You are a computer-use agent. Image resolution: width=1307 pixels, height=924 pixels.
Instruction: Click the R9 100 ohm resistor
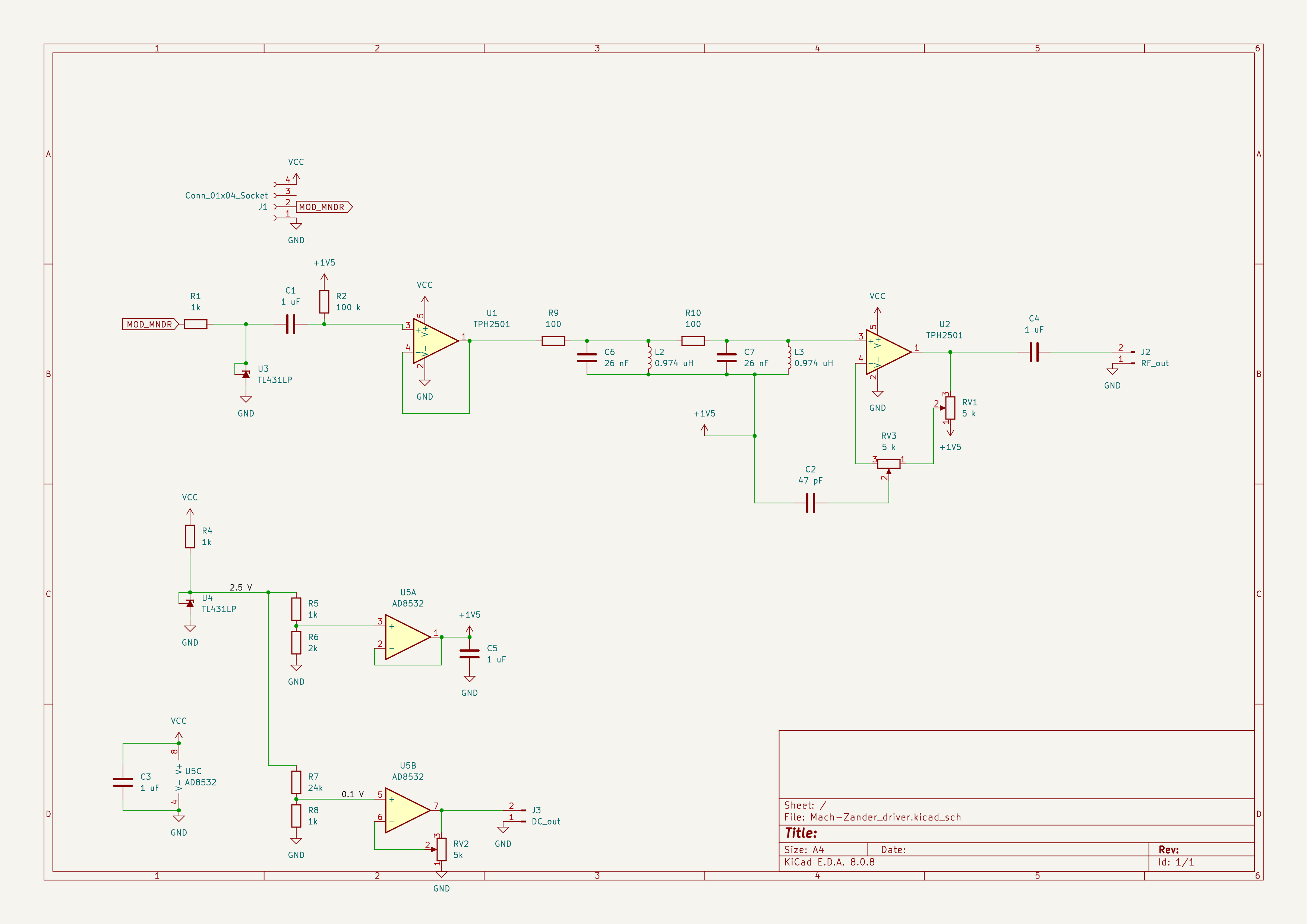coord(553,341)
